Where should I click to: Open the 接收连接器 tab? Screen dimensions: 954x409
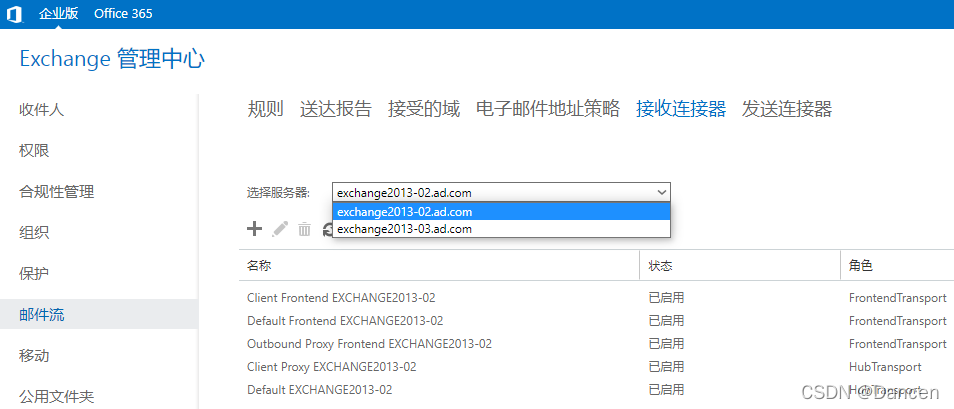pos(681,109)
